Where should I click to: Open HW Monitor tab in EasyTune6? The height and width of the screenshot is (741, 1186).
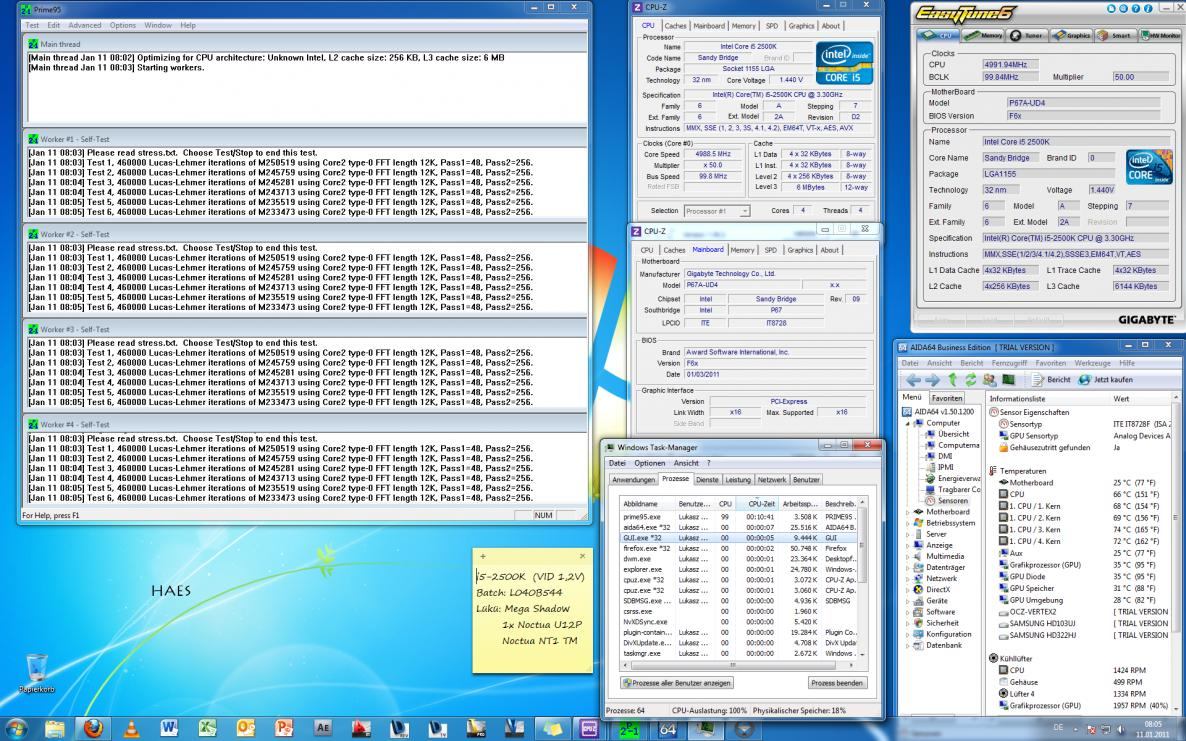point(1161,35)
